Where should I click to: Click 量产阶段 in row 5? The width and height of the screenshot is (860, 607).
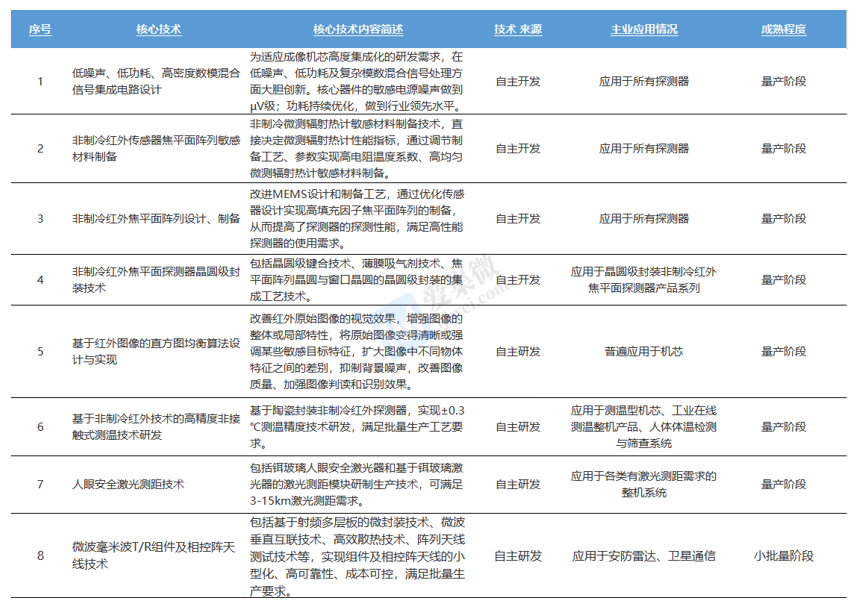click(783, 351)
